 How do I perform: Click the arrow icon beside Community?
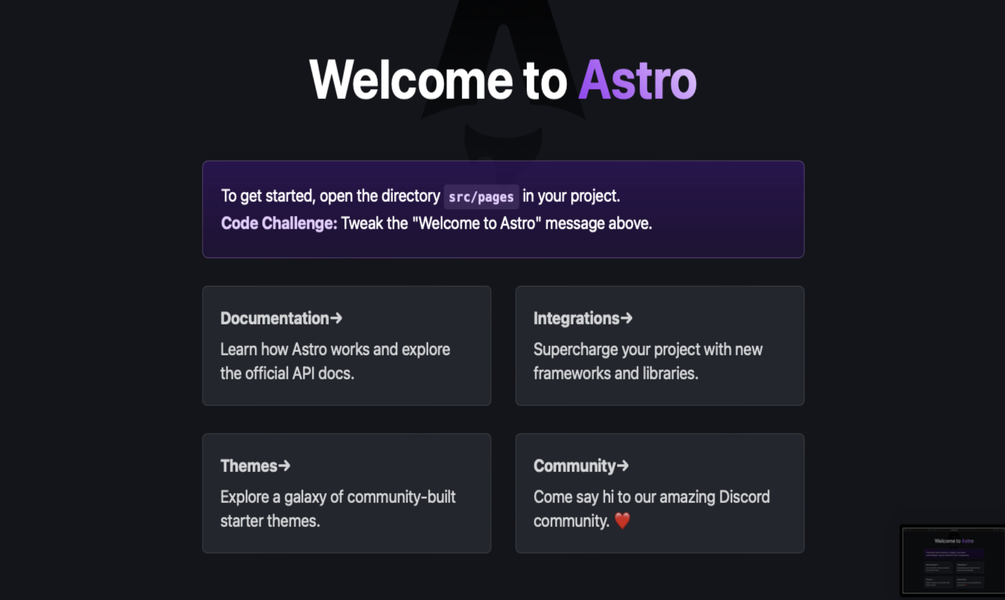622,466
